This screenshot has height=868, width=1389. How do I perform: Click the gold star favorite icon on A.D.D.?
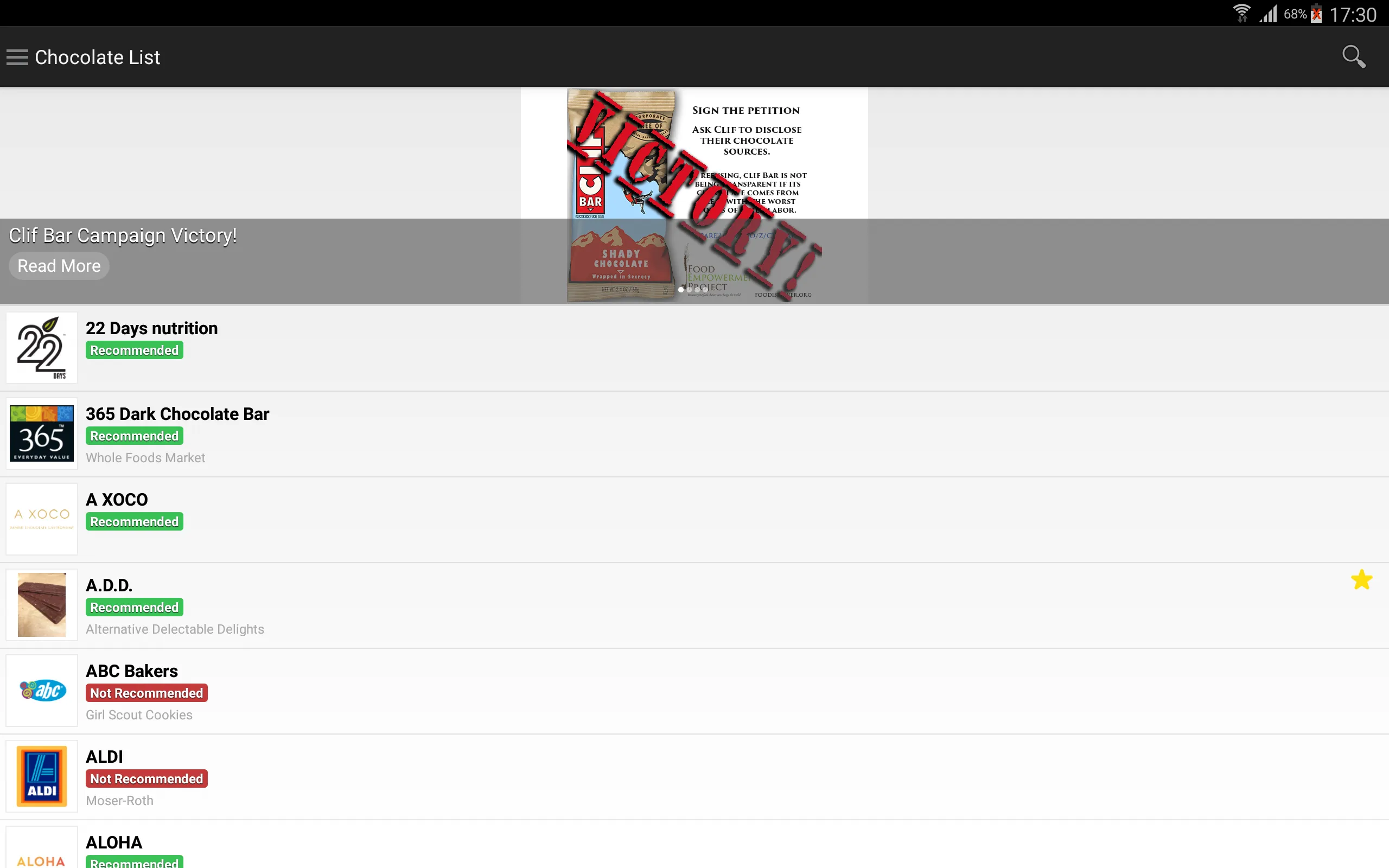(1361, 580)
